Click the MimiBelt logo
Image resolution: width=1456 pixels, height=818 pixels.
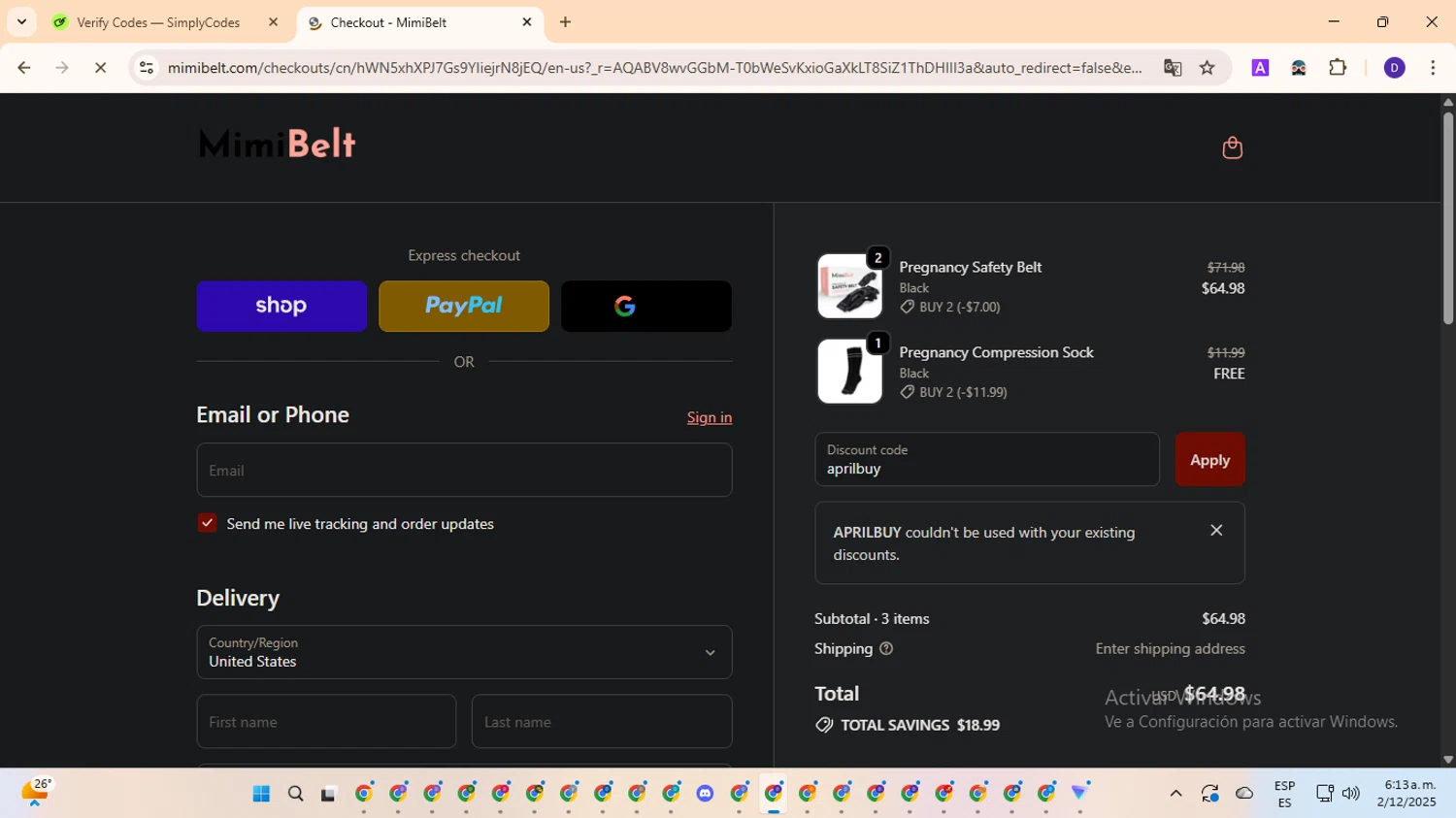[277, 144]
